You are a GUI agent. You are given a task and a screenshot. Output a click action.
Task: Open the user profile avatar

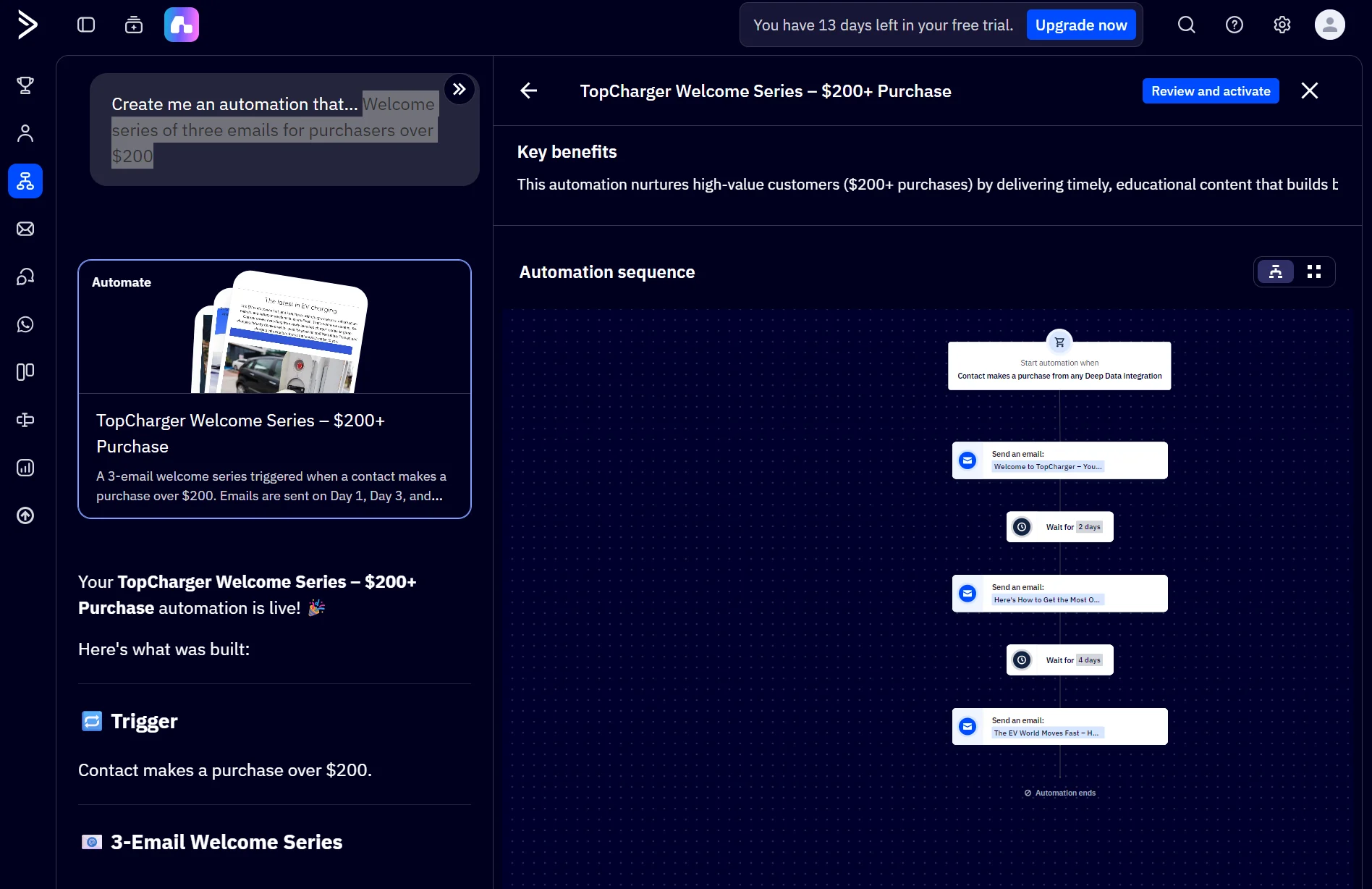(x=1330, y=25)
